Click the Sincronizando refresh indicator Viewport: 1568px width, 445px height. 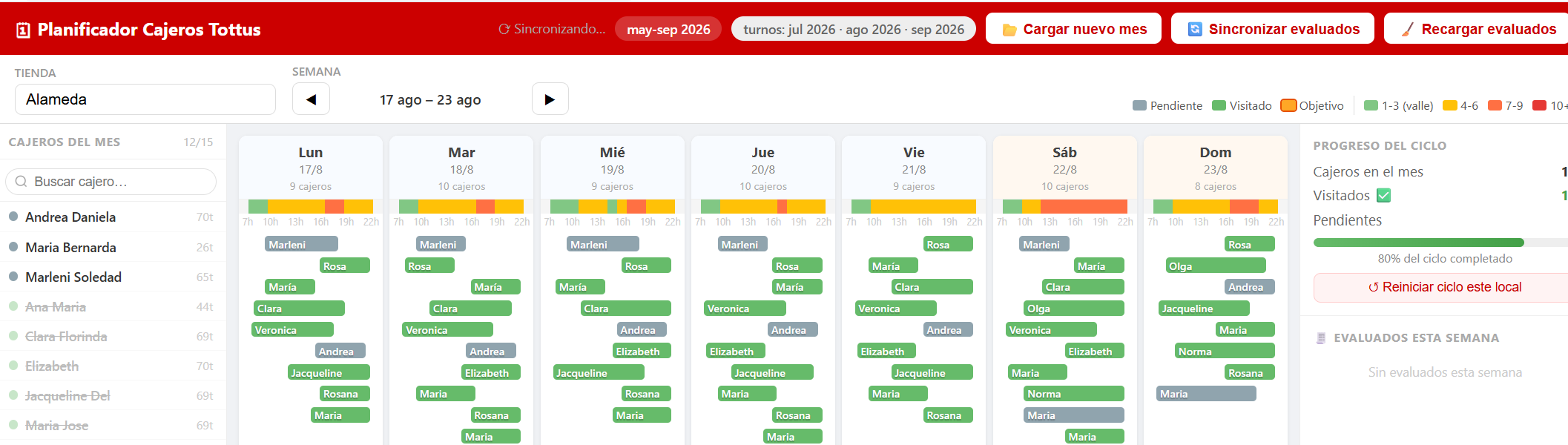click(x=552, y=29)
